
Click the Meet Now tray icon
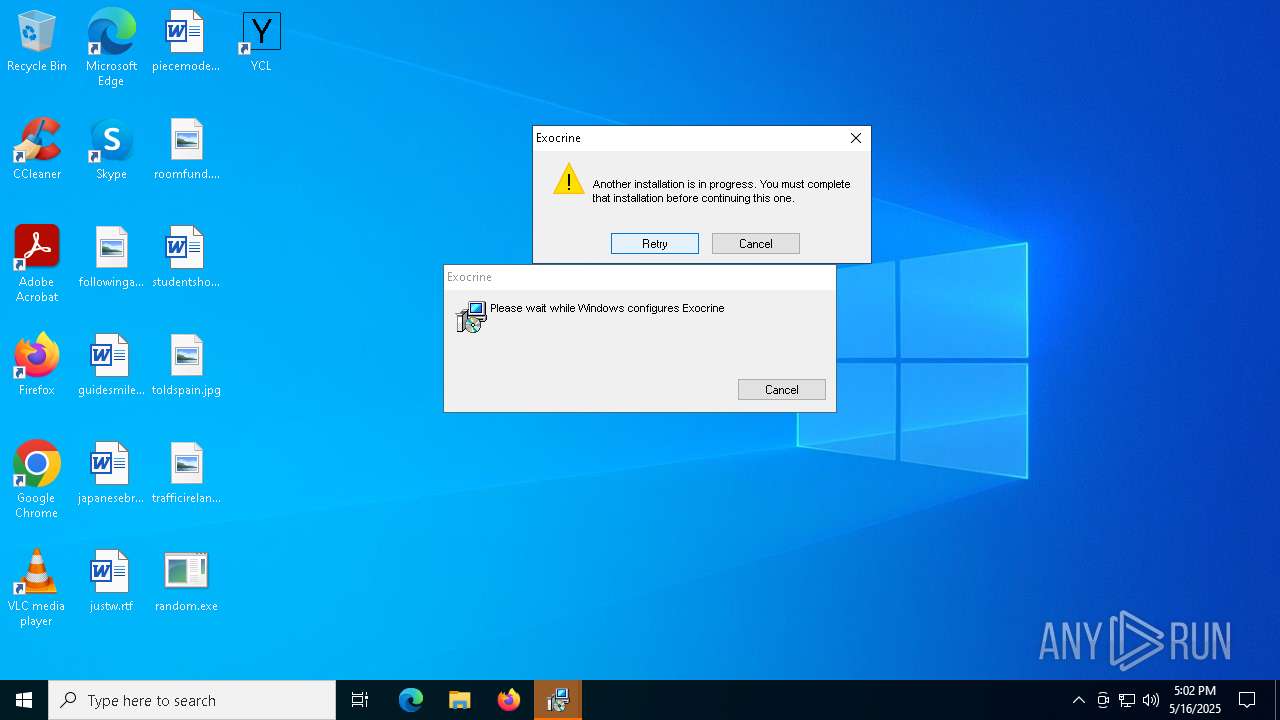(x=1103, y=700)
